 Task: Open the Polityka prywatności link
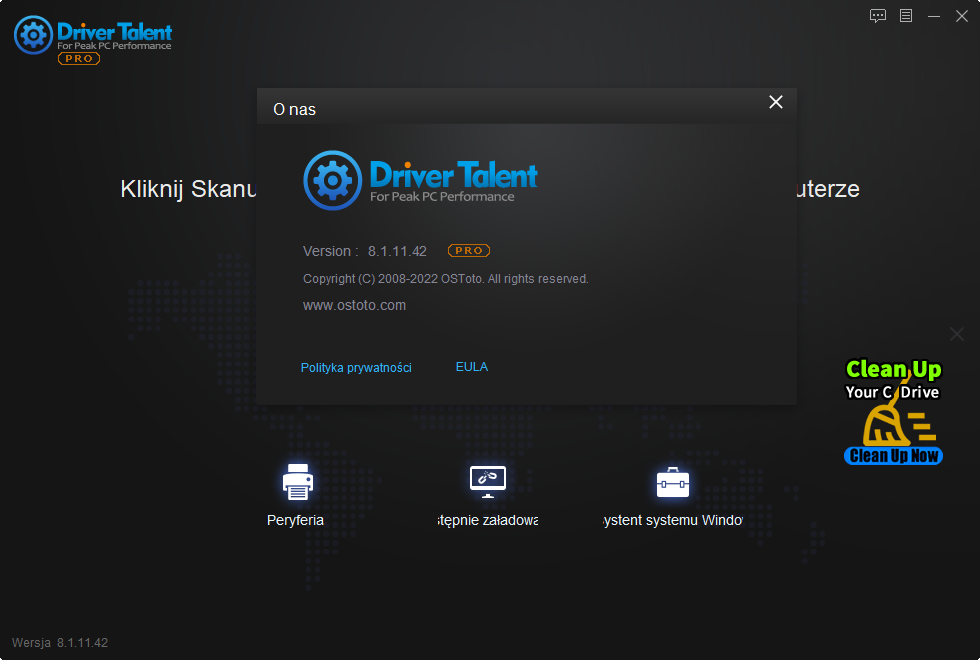356,368
